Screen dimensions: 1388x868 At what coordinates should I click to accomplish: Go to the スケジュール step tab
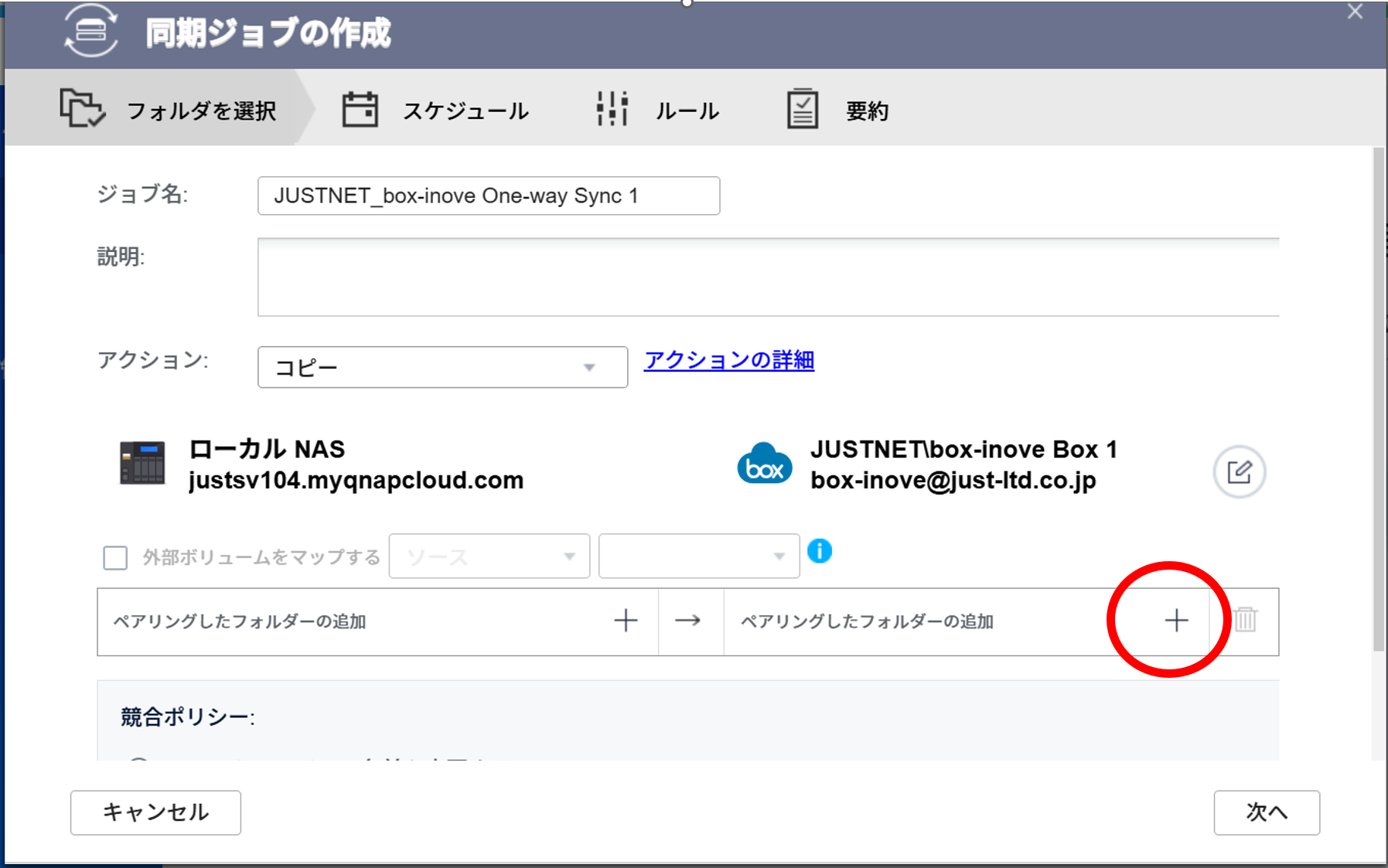(435, 110)
